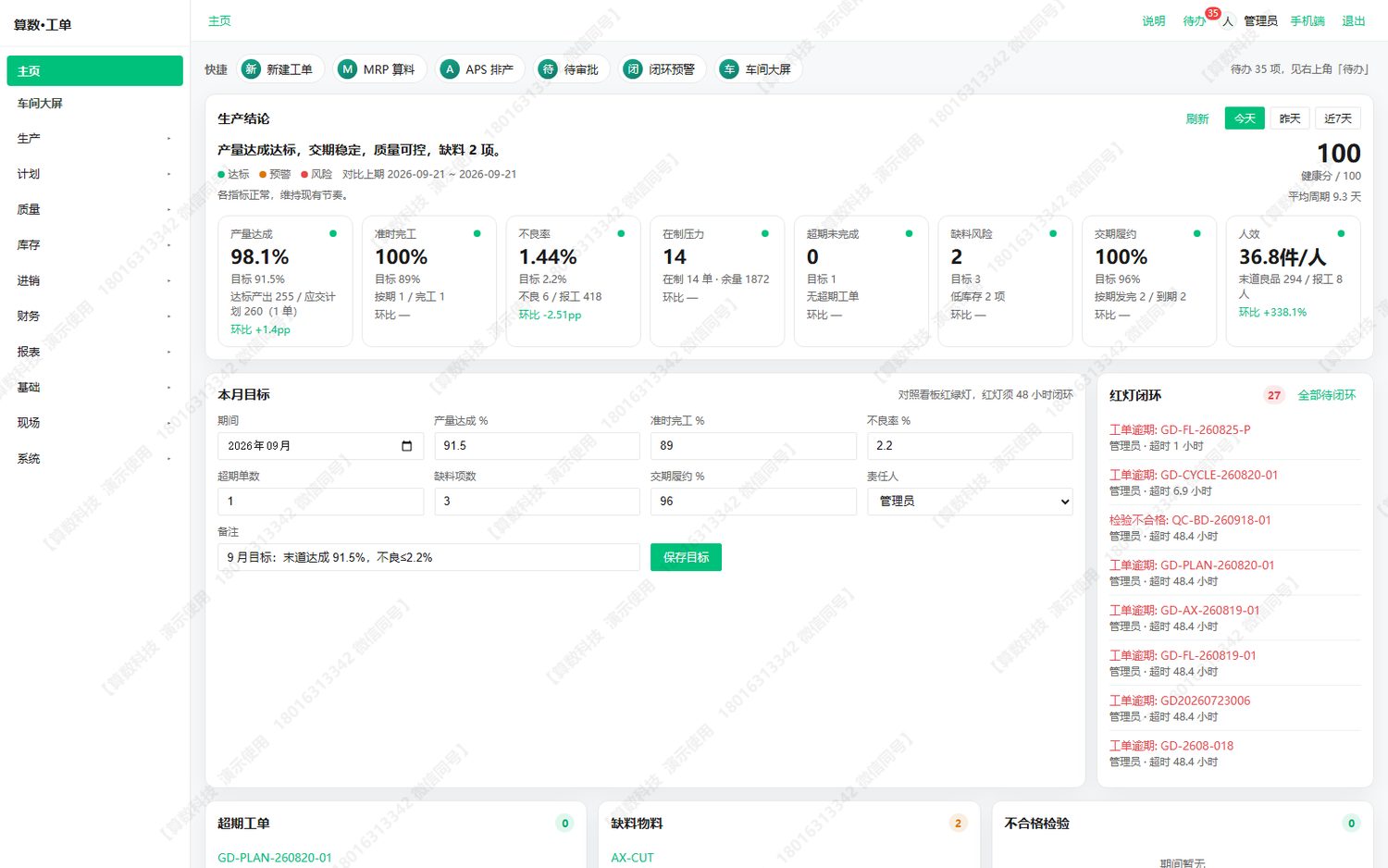Expand the 库存 sidebar menu
The image size is (1388, 868).
pos(94,245)
